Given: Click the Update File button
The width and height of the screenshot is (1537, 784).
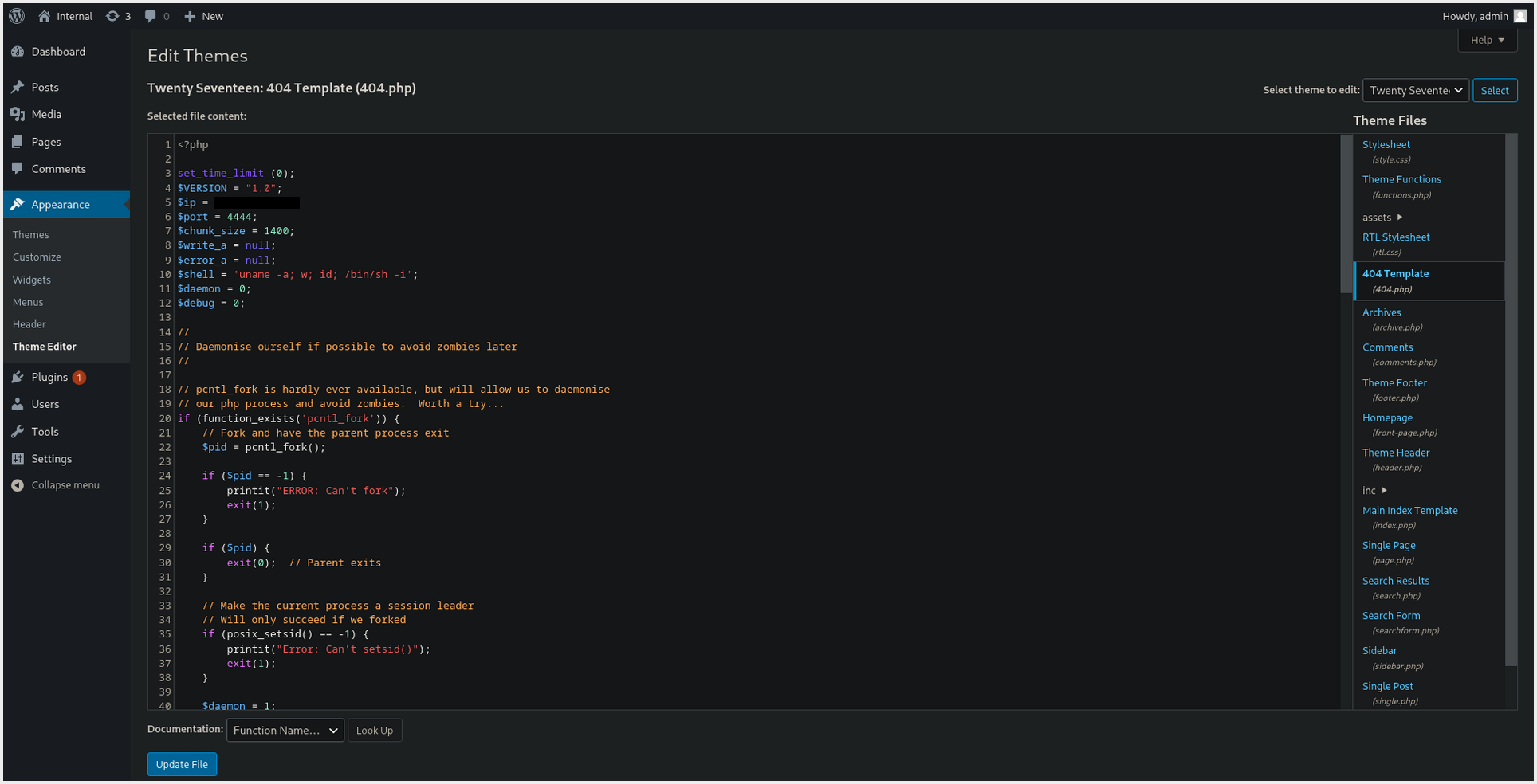Looking at the screenshot, I should (x=182, y=764).
